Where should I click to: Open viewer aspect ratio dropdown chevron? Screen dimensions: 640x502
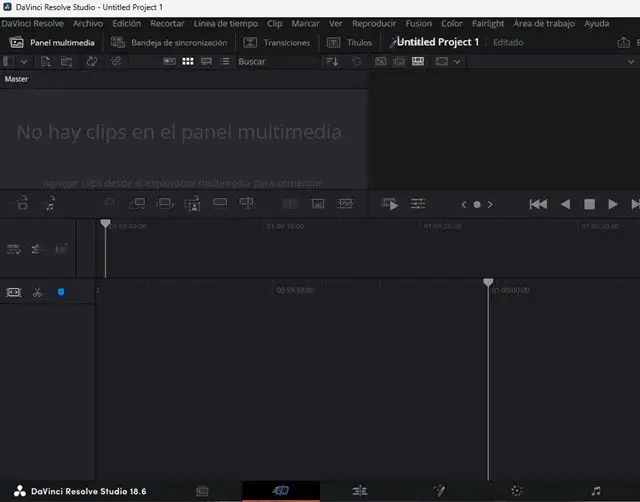457,62
